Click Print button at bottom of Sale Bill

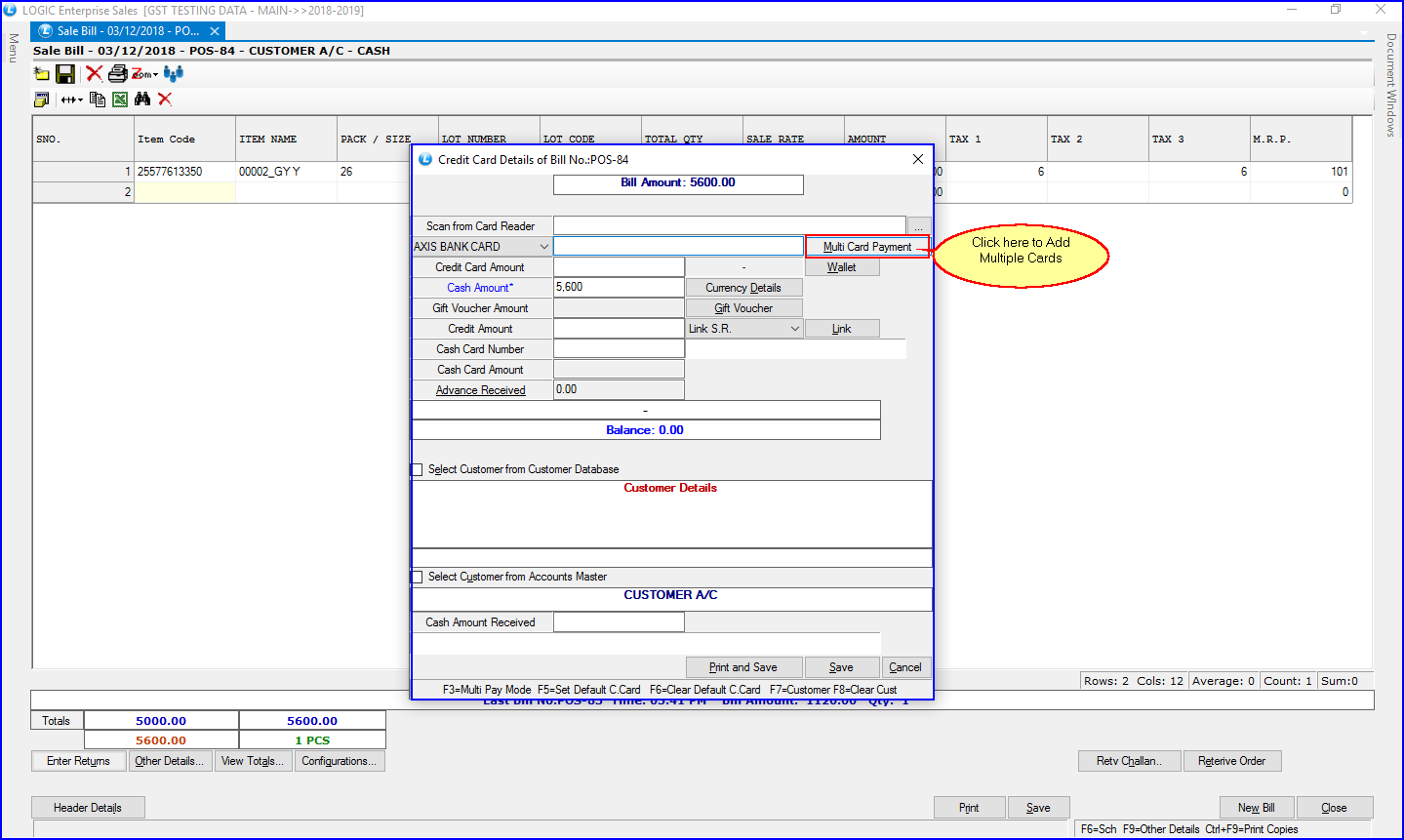969,808
